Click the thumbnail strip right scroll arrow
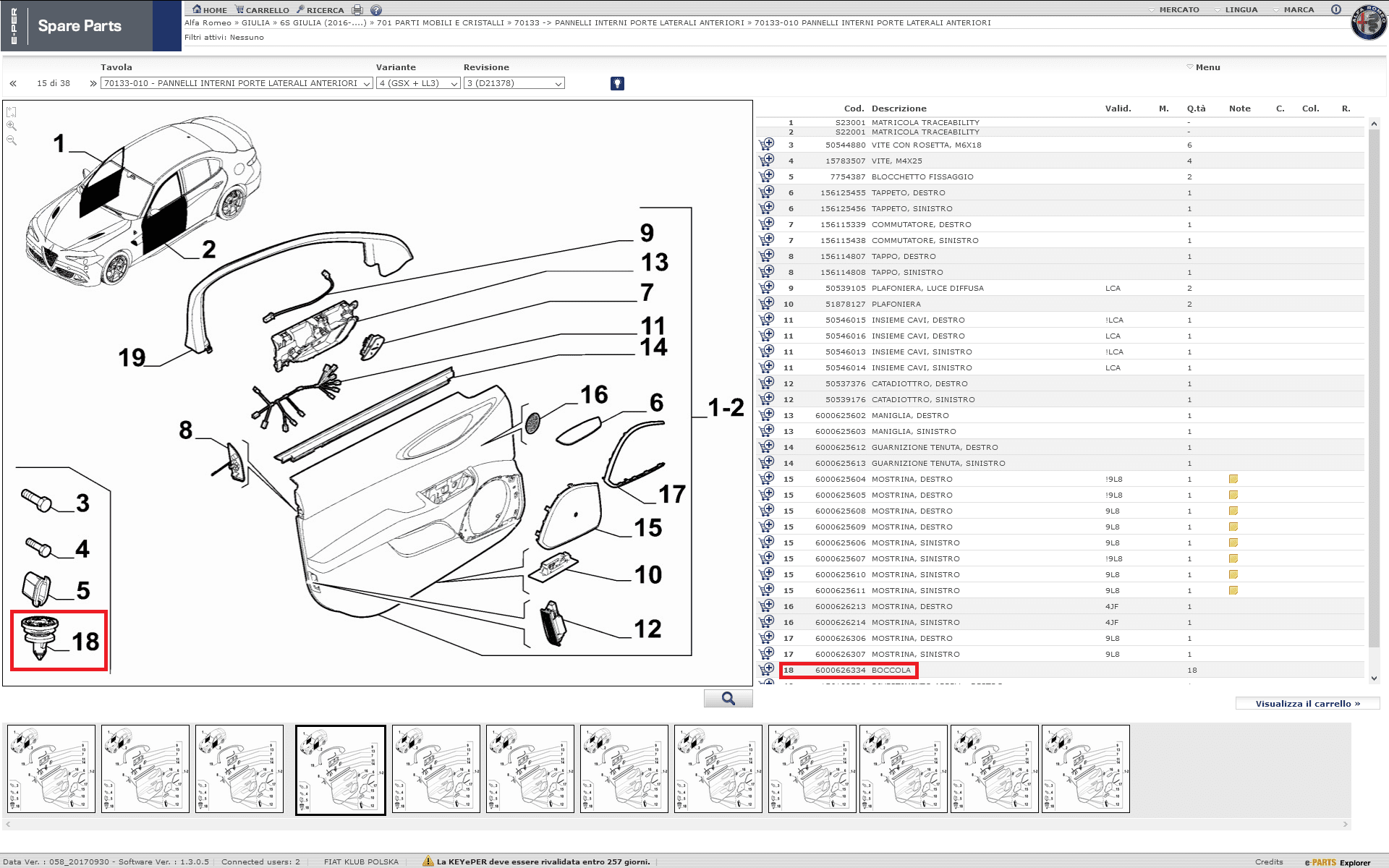1389x868 pixels. pos(1346,824)
